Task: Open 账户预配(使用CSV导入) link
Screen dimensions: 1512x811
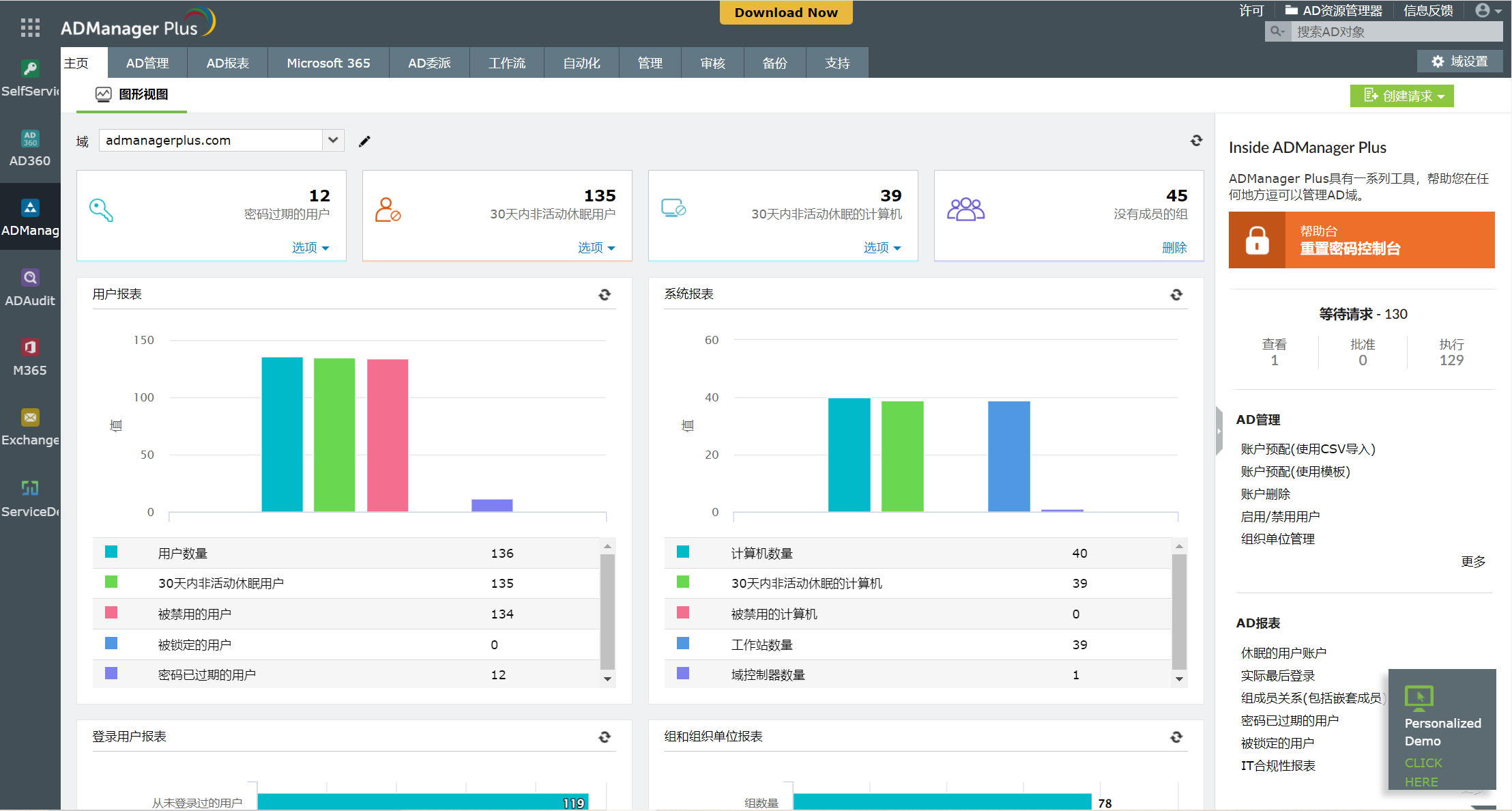Action: click(1308, 449)
